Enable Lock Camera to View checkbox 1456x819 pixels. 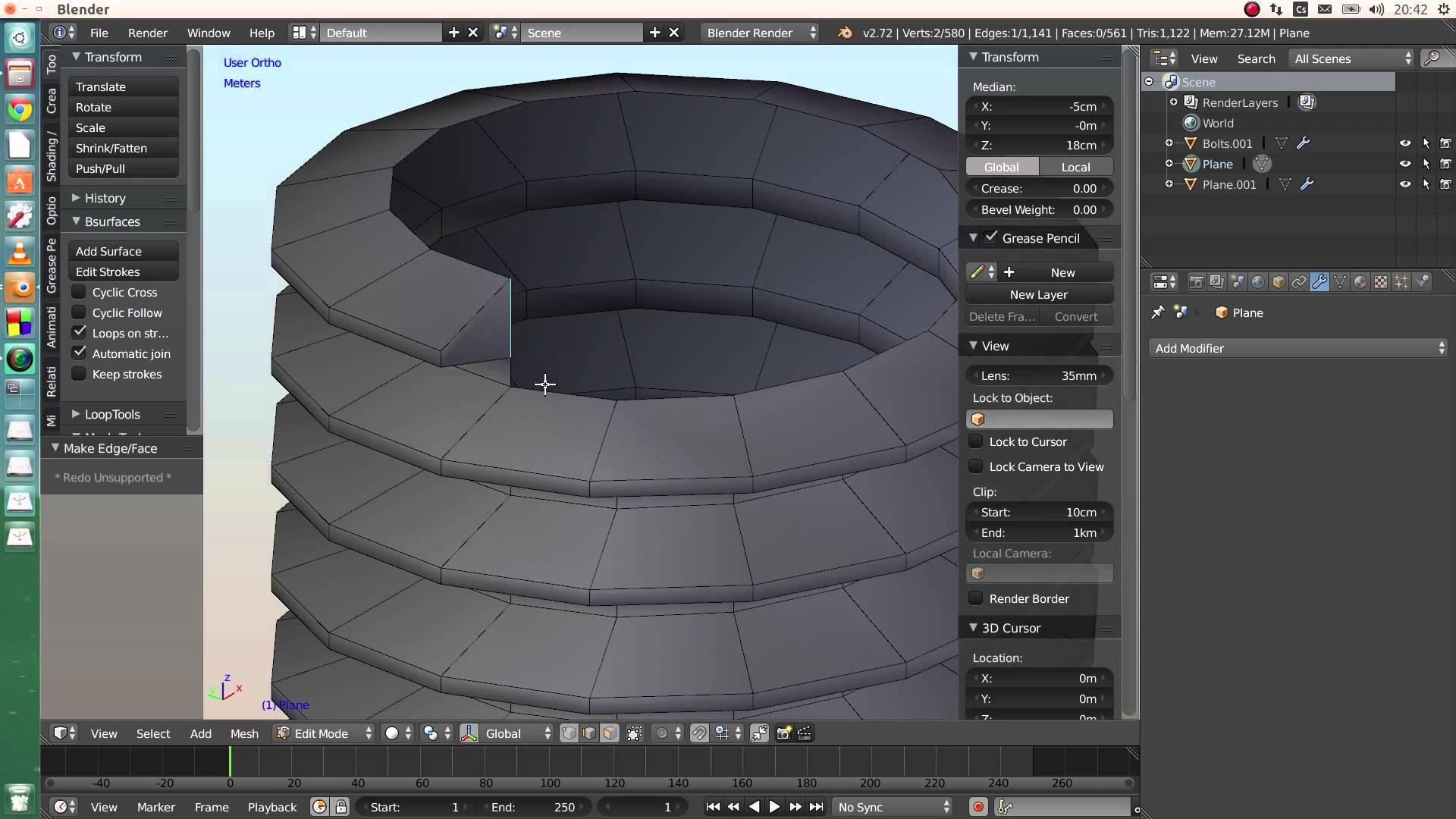point(976,466)
